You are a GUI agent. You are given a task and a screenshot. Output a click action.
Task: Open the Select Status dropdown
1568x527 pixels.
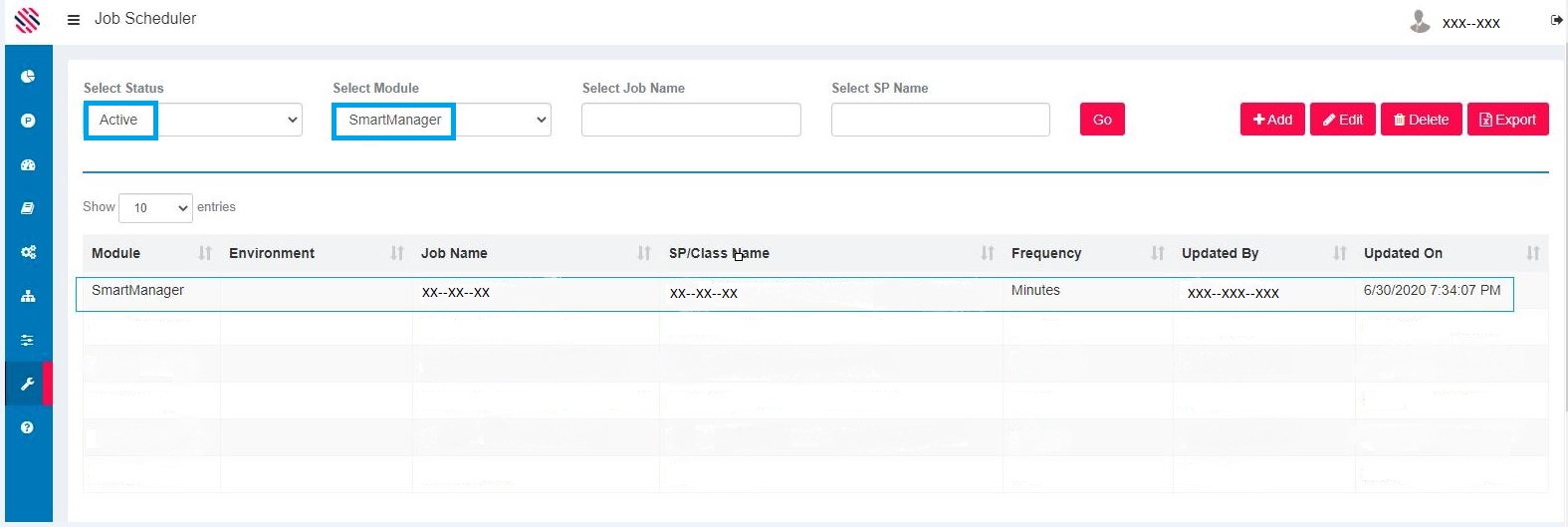pyautogui.click(x=193, y=120)
